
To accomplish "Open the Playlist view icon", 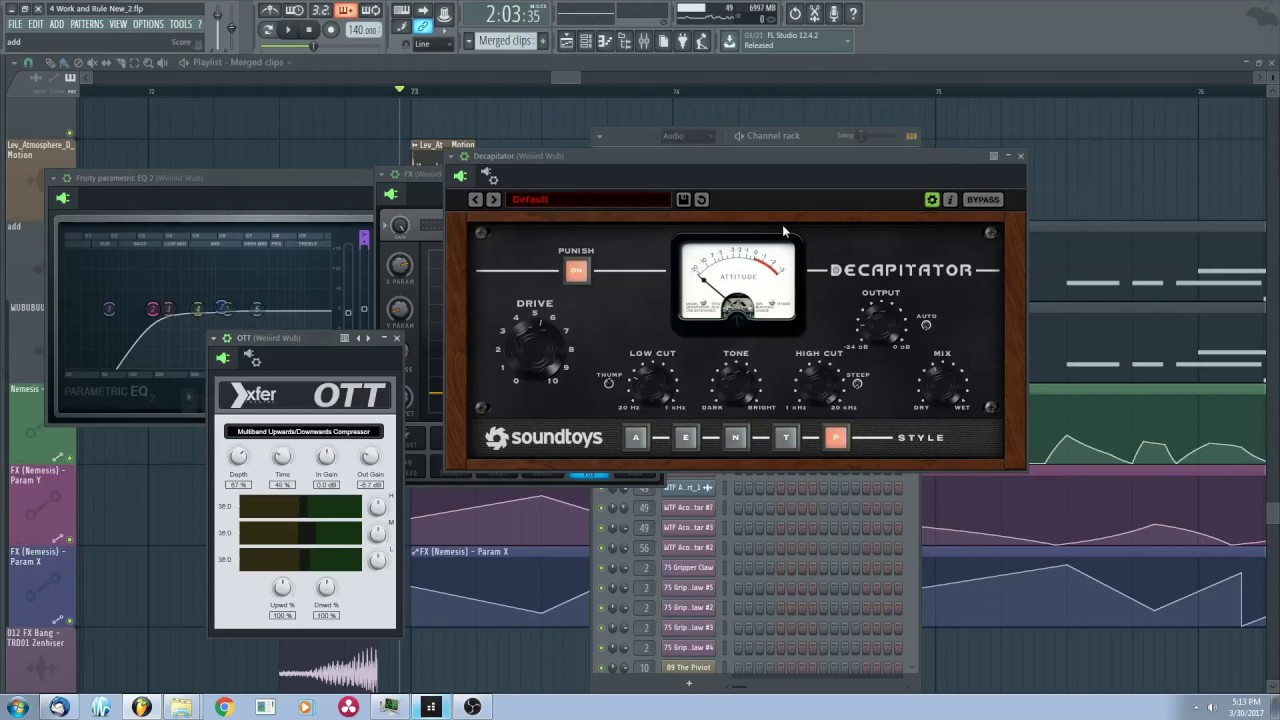I will tap(566, 41).
